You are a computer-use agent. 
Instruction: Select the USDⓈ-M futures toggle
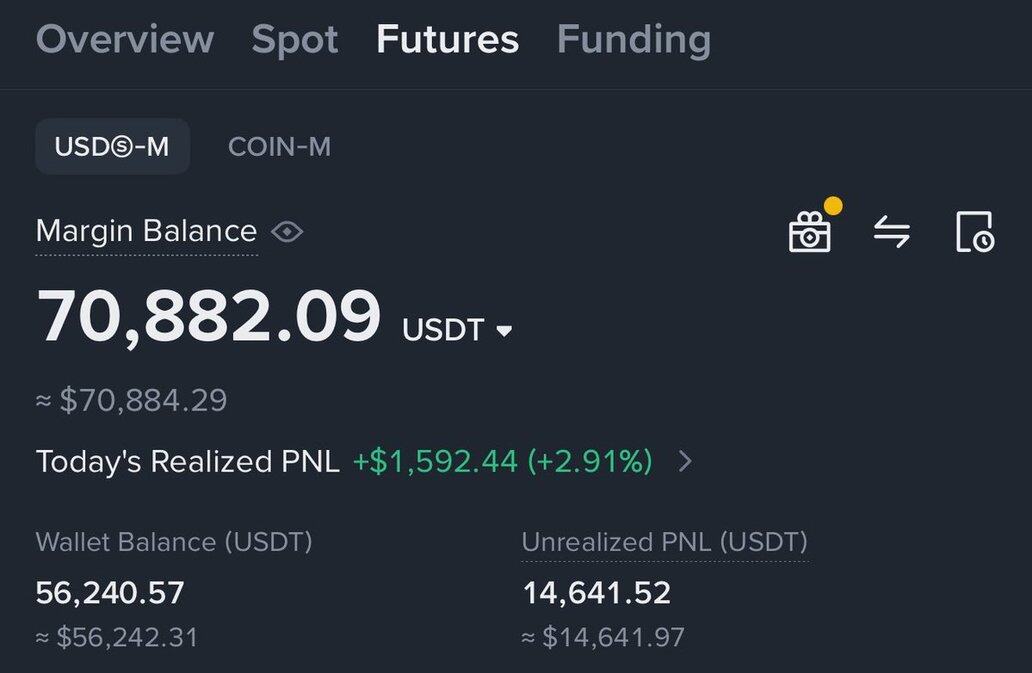click(113, 146)
